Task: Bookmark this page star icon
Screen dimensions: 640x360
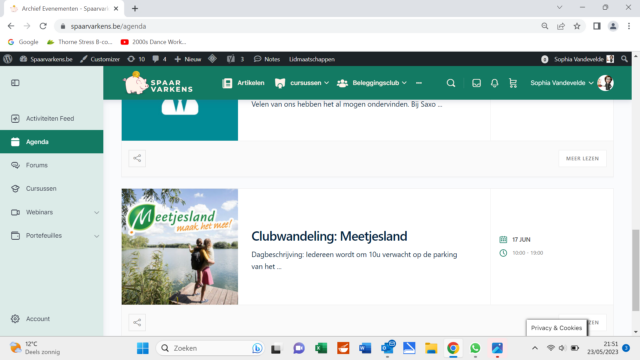Action: tap(577, 26)
